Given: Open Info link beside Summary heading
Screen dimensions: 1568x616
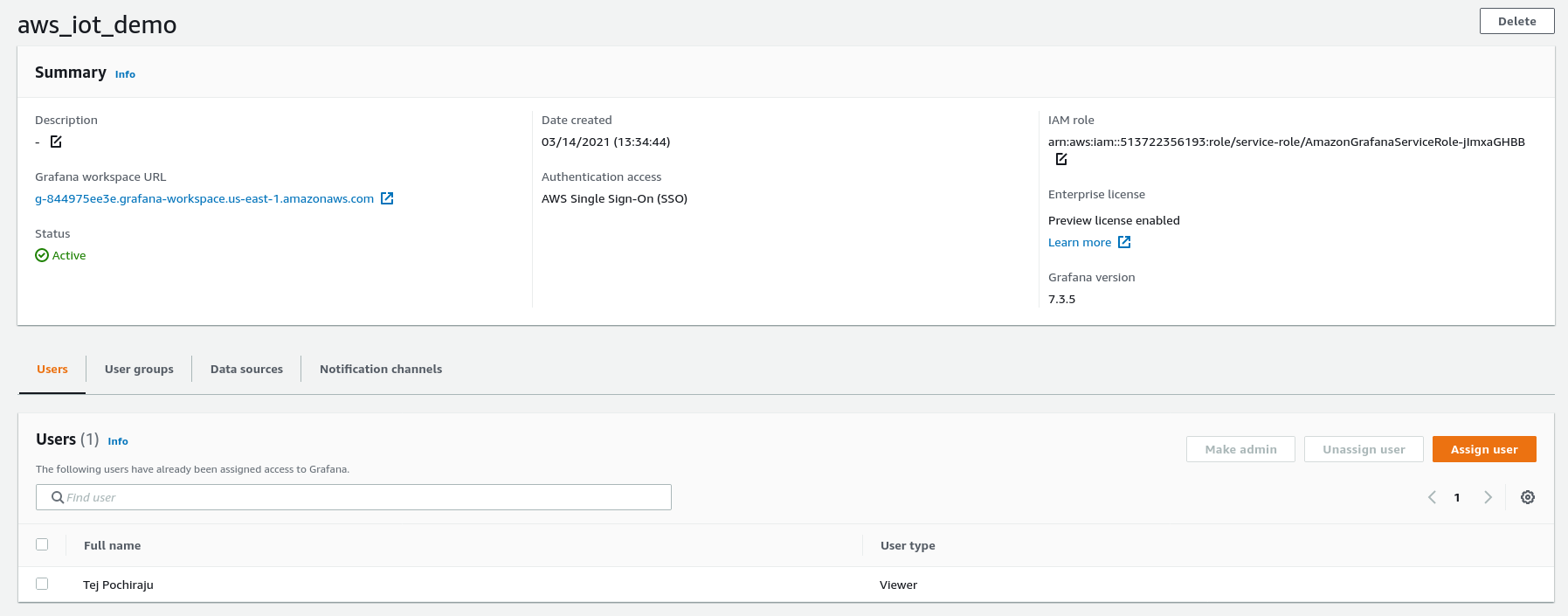Looking at the screenshot, I should click(x=125, y=74).
